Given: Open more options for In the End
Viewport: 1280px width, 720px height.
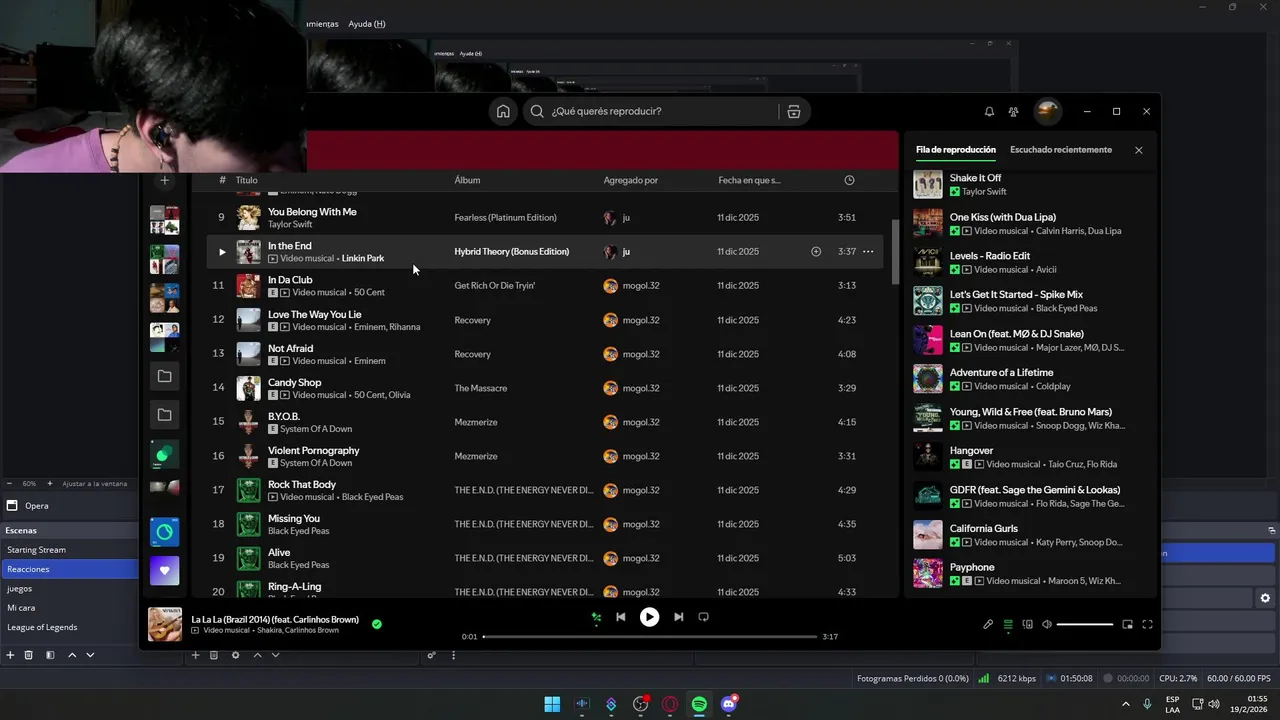Looking at the screenshot, I should [x=868, y=252].
